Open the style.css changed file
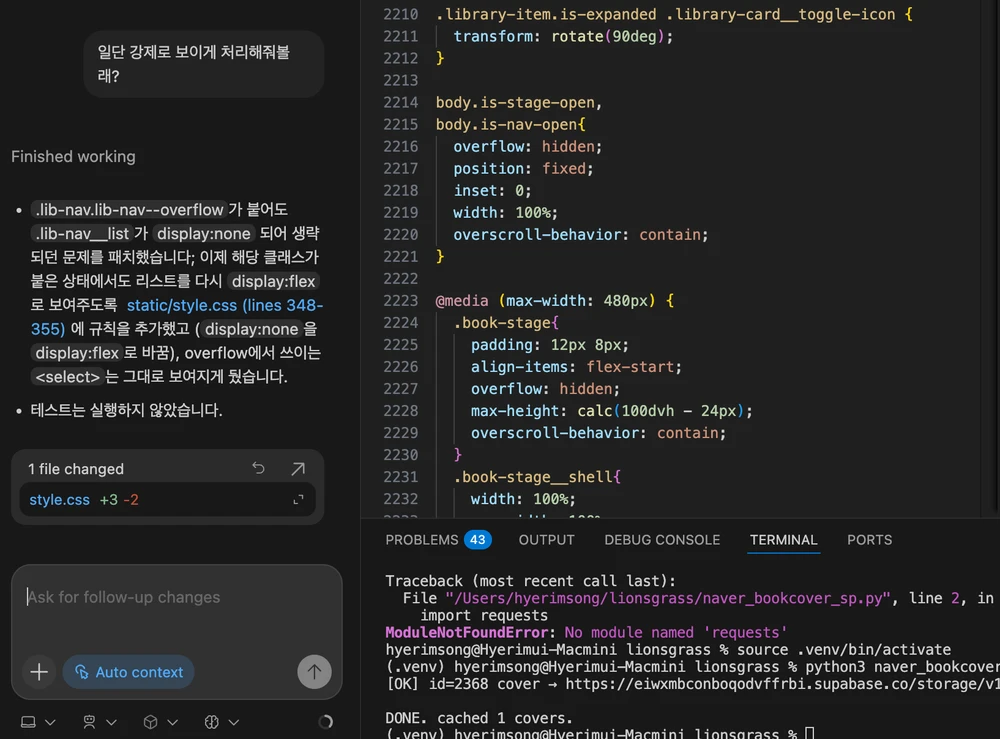The width and height of the screenshot is (1000, 739). click(x=59, y=500)
